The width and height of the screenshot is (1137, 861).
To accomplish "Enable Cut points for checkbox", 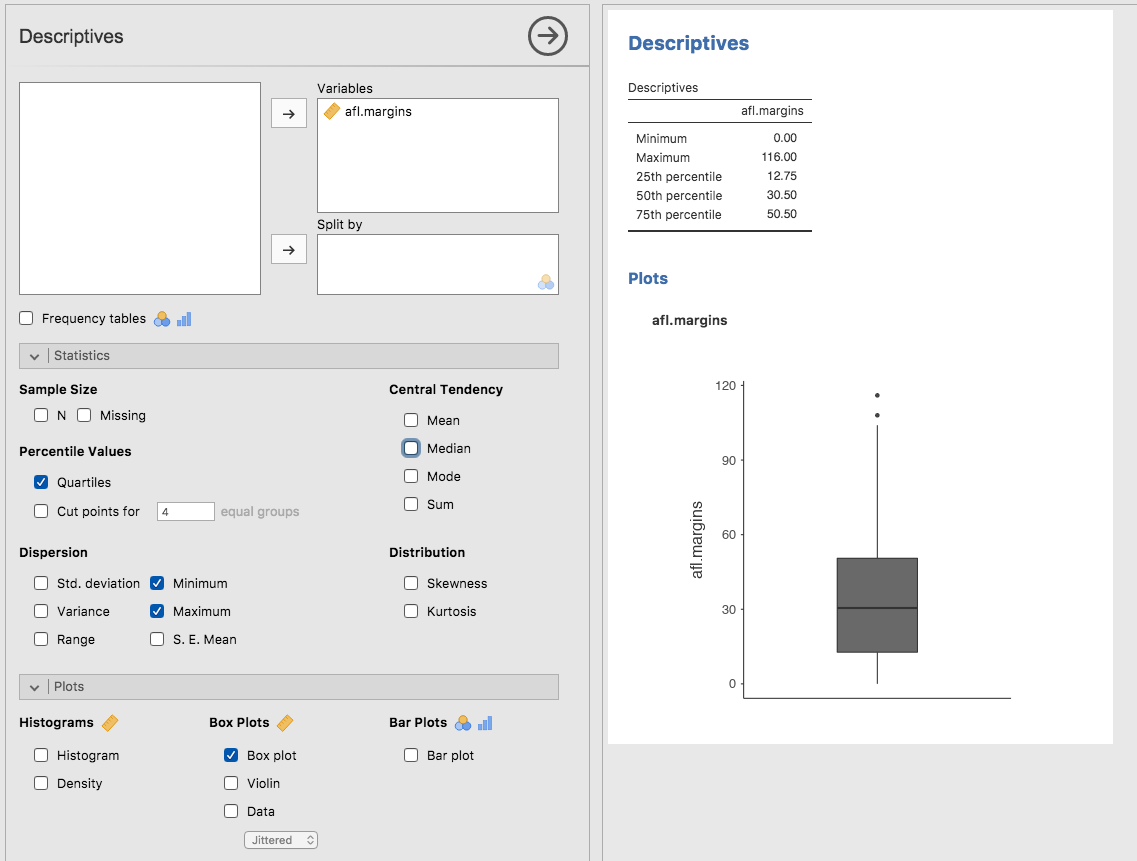I will [x=41, y=511].
